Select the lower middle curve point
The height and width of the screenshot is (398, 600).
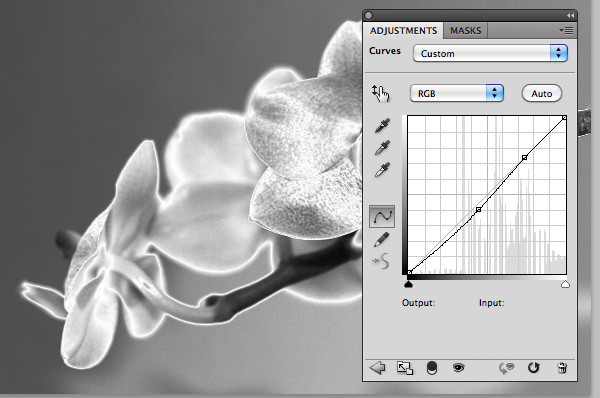478,209
